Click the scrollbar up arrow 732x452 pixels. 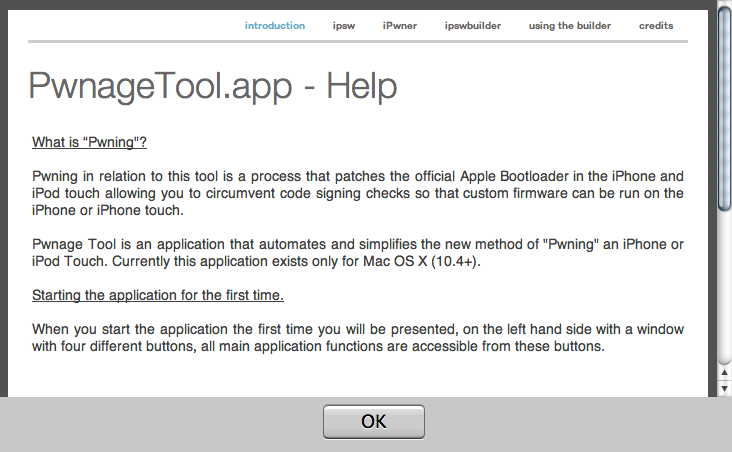[725, 372]
